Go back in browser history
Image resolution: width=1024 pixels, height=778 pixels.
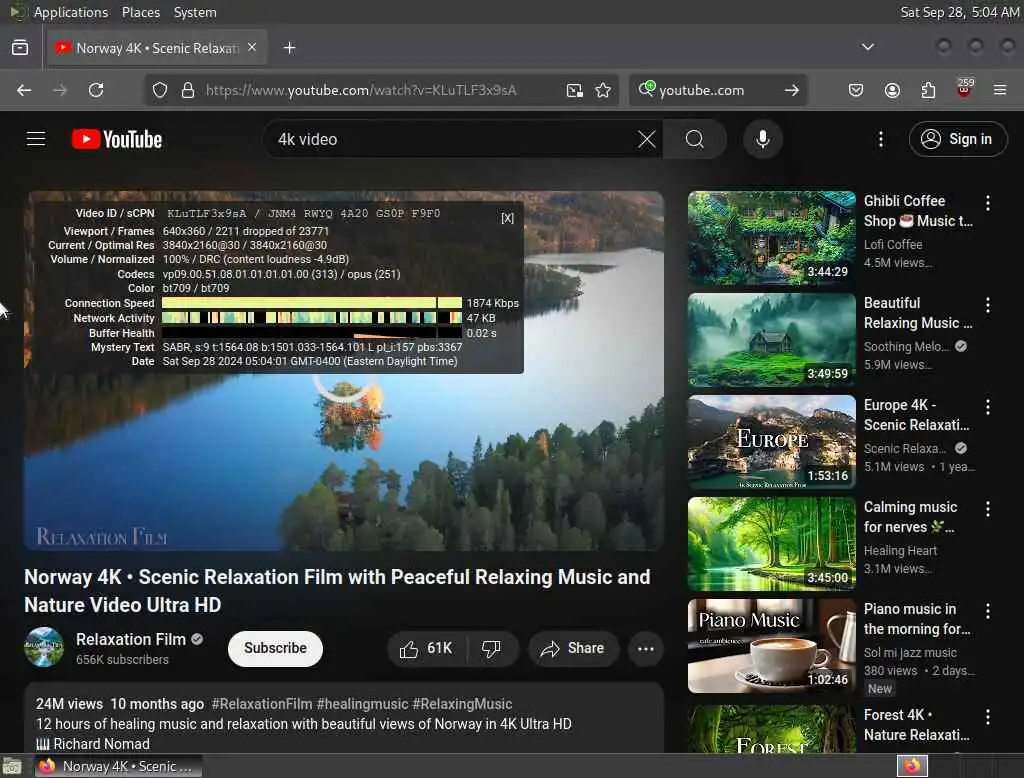(x=24, y=90)
